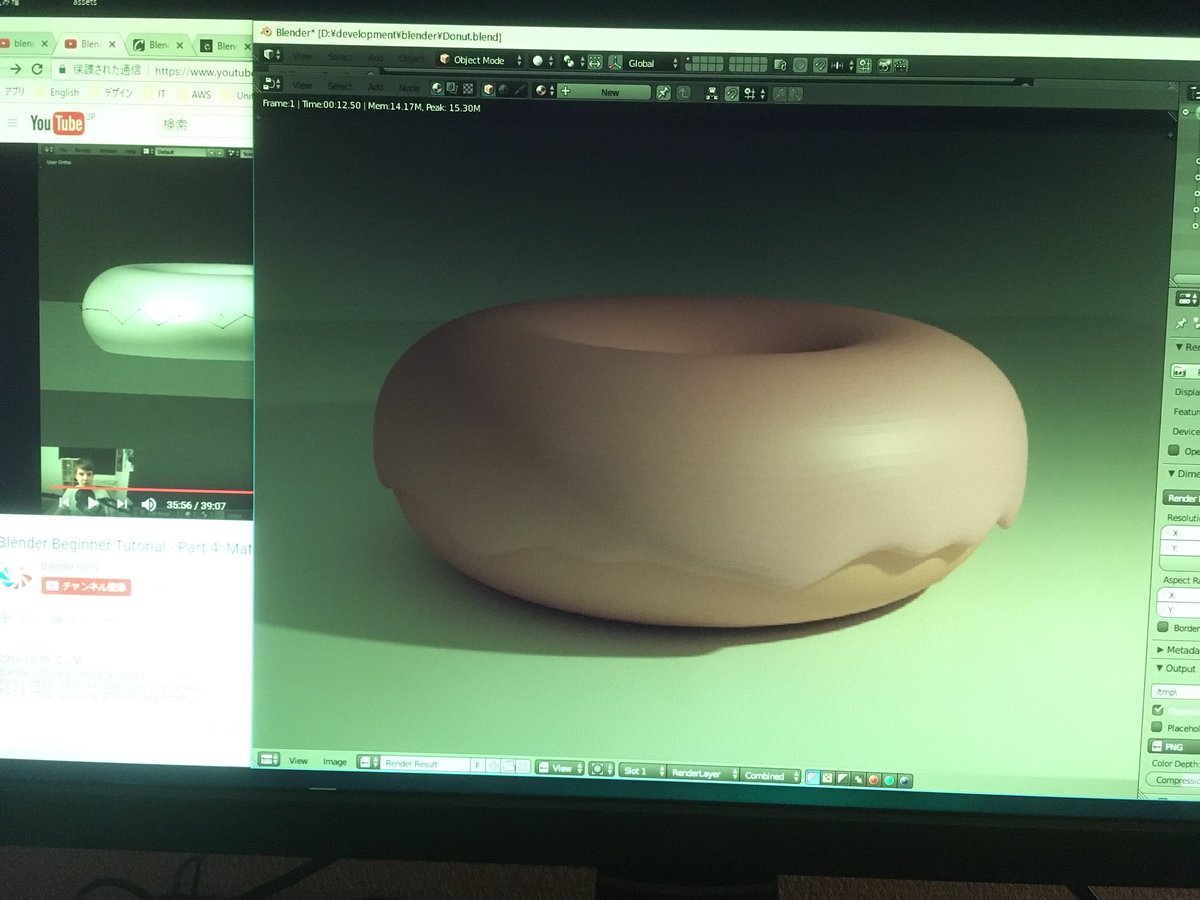Play the YouTube video
Viewport: 1200px width, 900px height.
[94, 504]
